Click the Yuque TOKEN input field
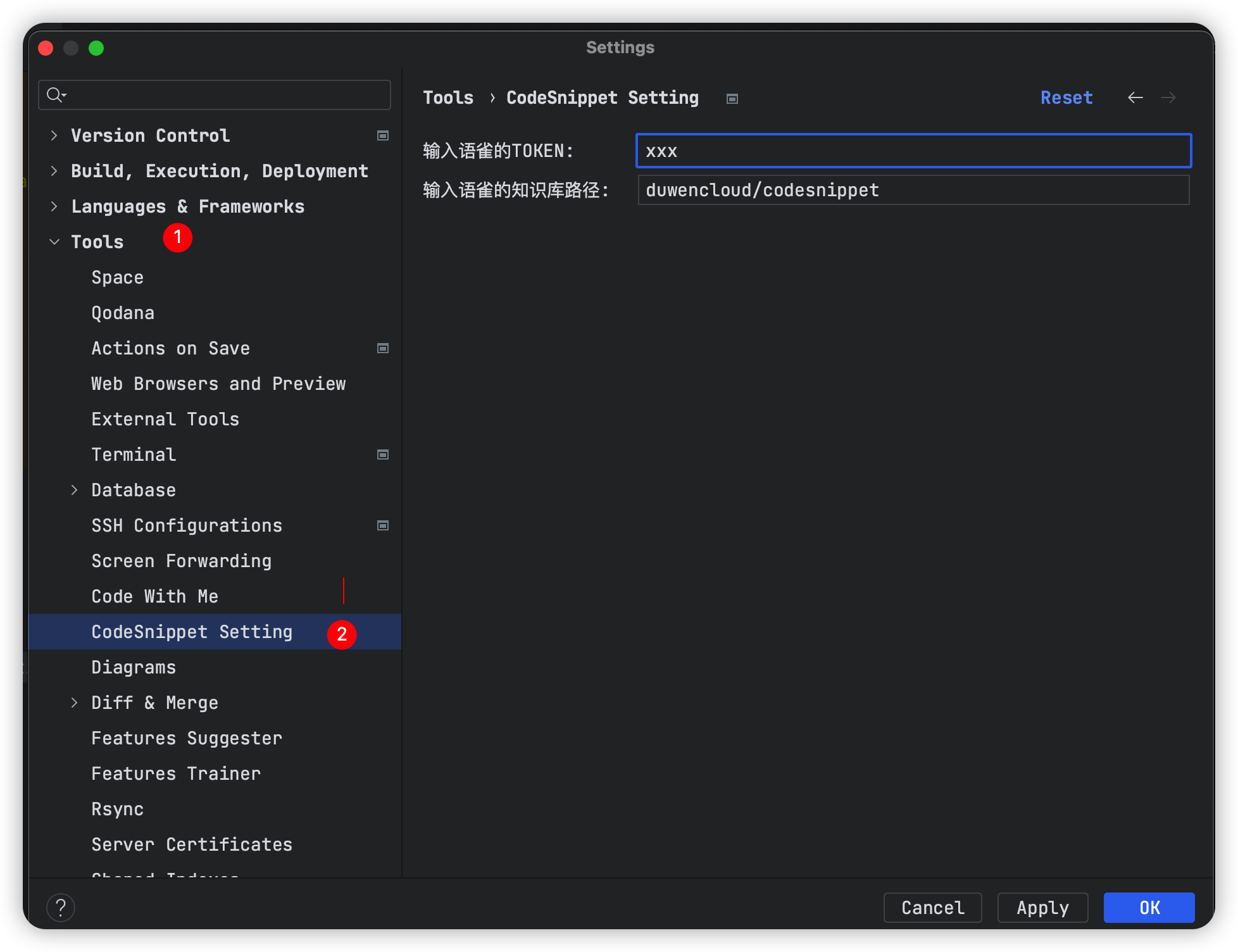 pos(914,151)
